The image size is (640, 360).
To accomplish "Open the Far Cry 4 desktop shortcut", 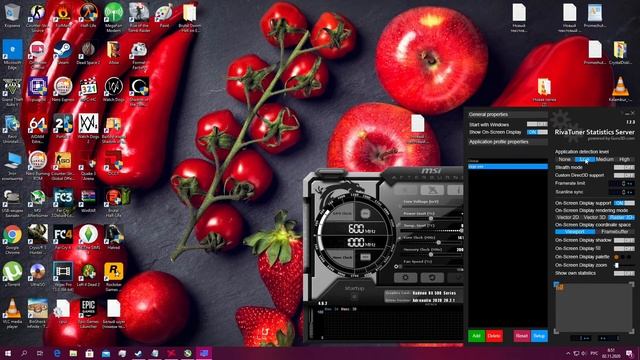I will pos(63,237).
